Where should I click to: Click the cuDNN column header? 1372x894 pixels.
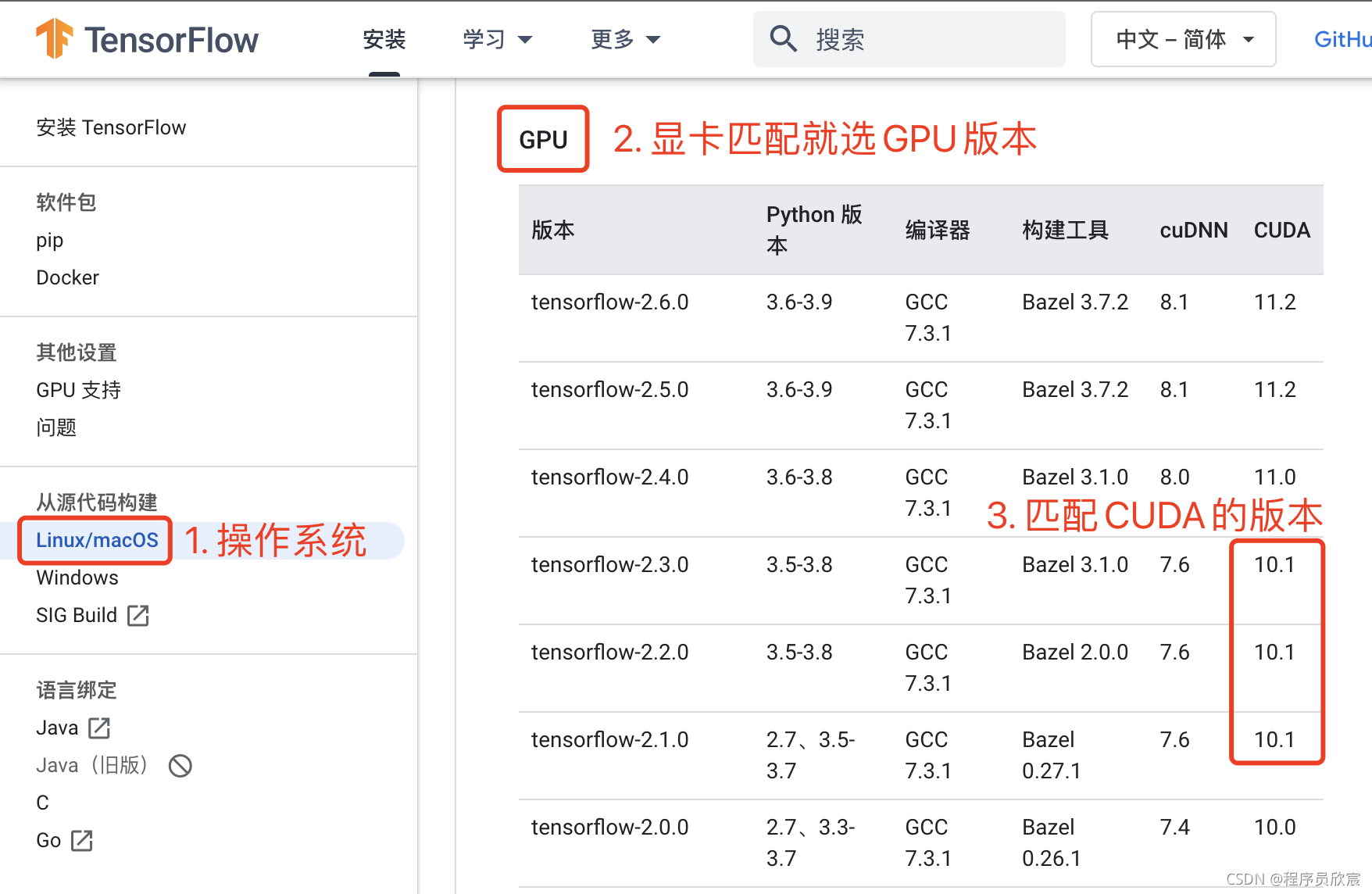1194,230
